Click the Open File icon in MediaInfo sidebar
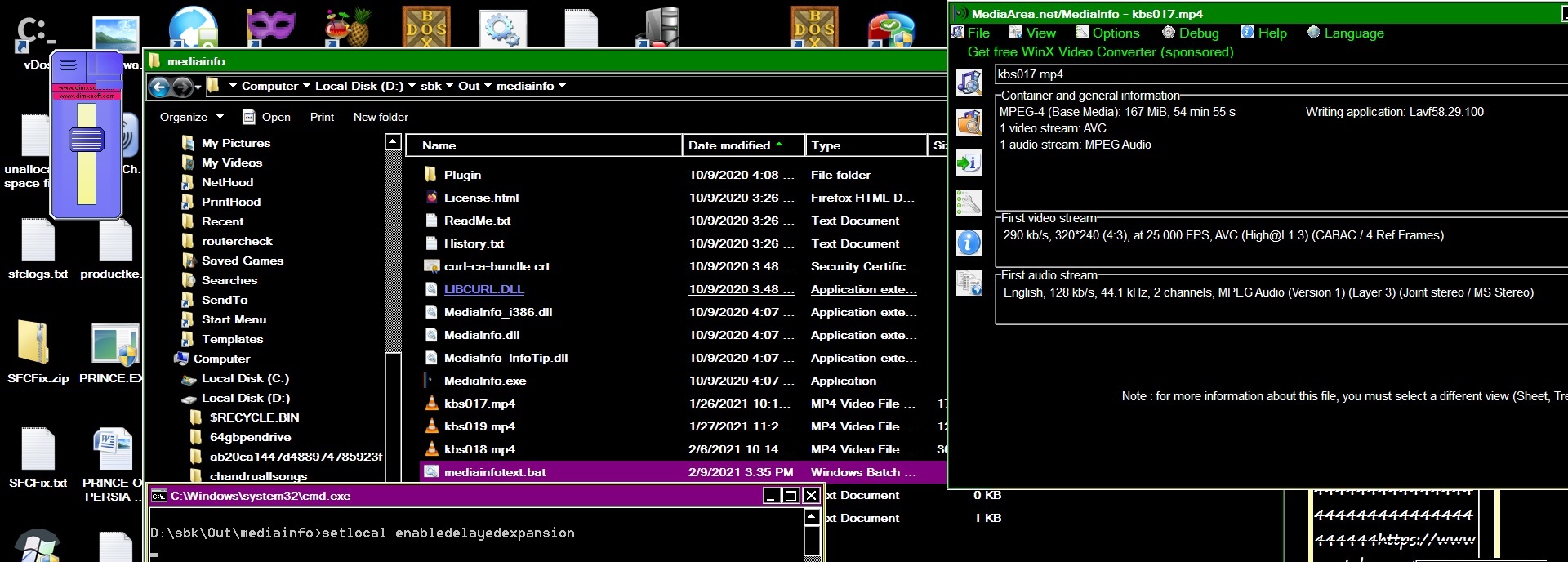 tap(969, 83)
